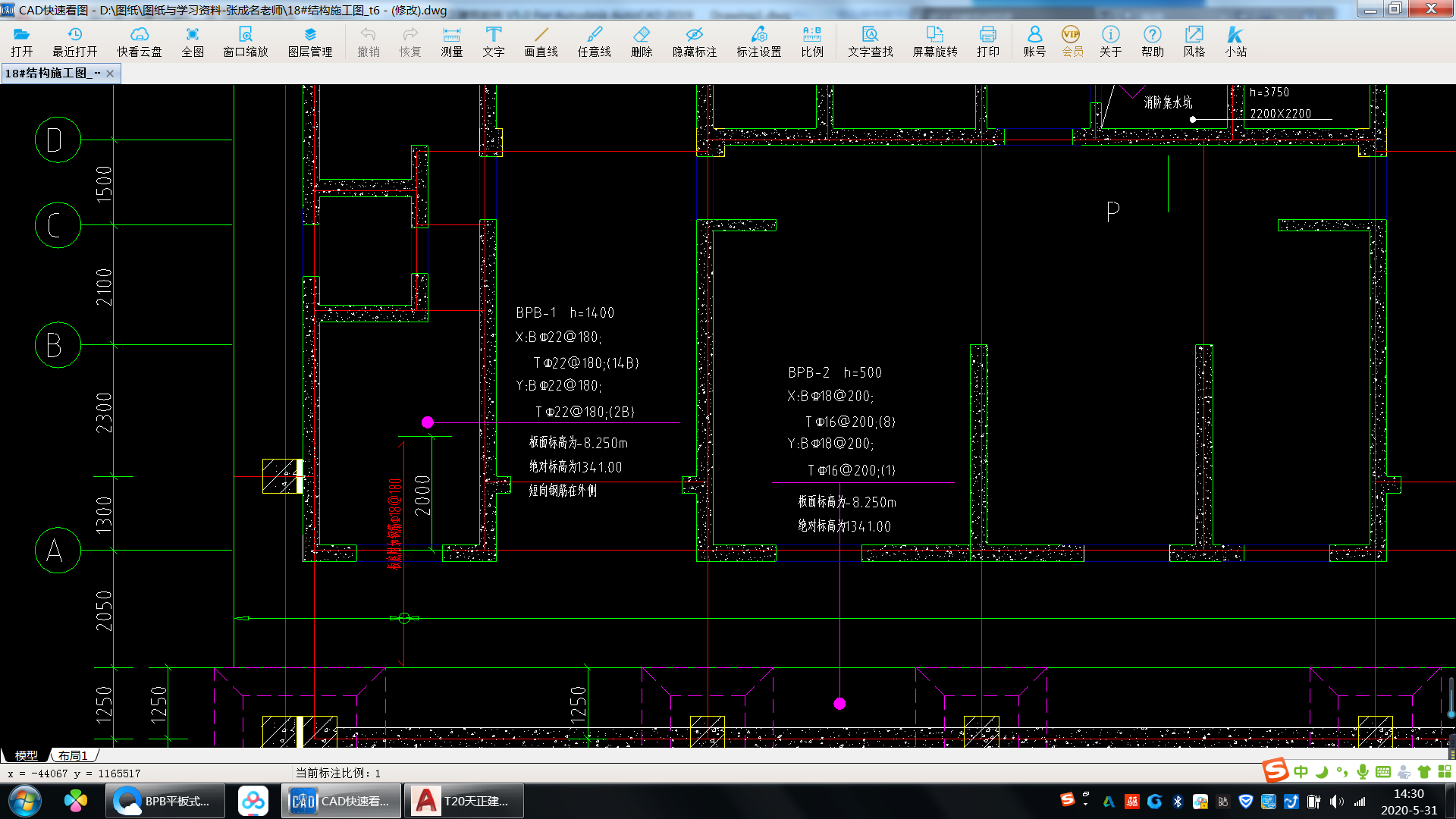Image resolution: width=1456 pixels, height=819 pixels.
Task: Click the Sogou microphone voice input icon
Action: pyautogui.click(x=1363, y=771)
